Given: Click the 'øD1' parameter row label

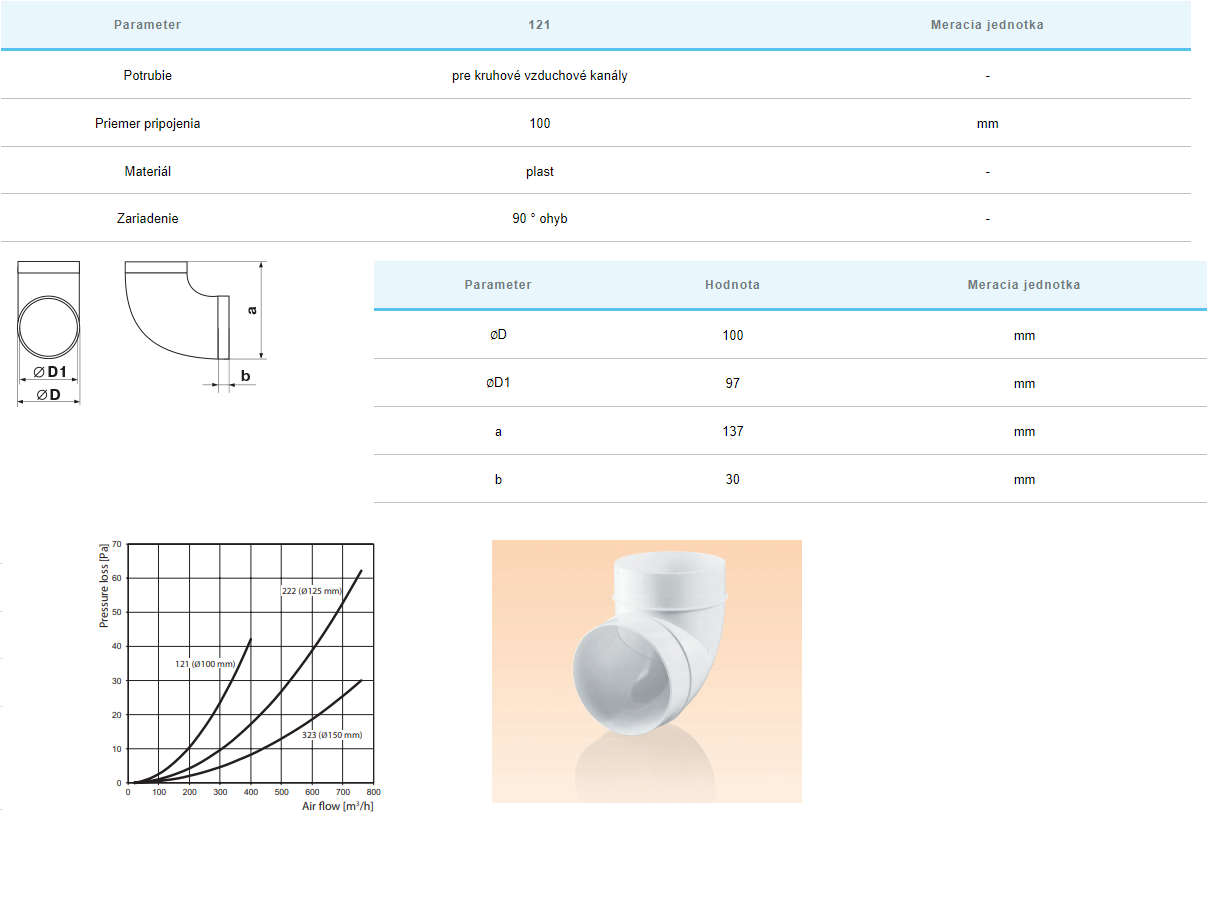Looking at the screenshot, I should (498, 383).
